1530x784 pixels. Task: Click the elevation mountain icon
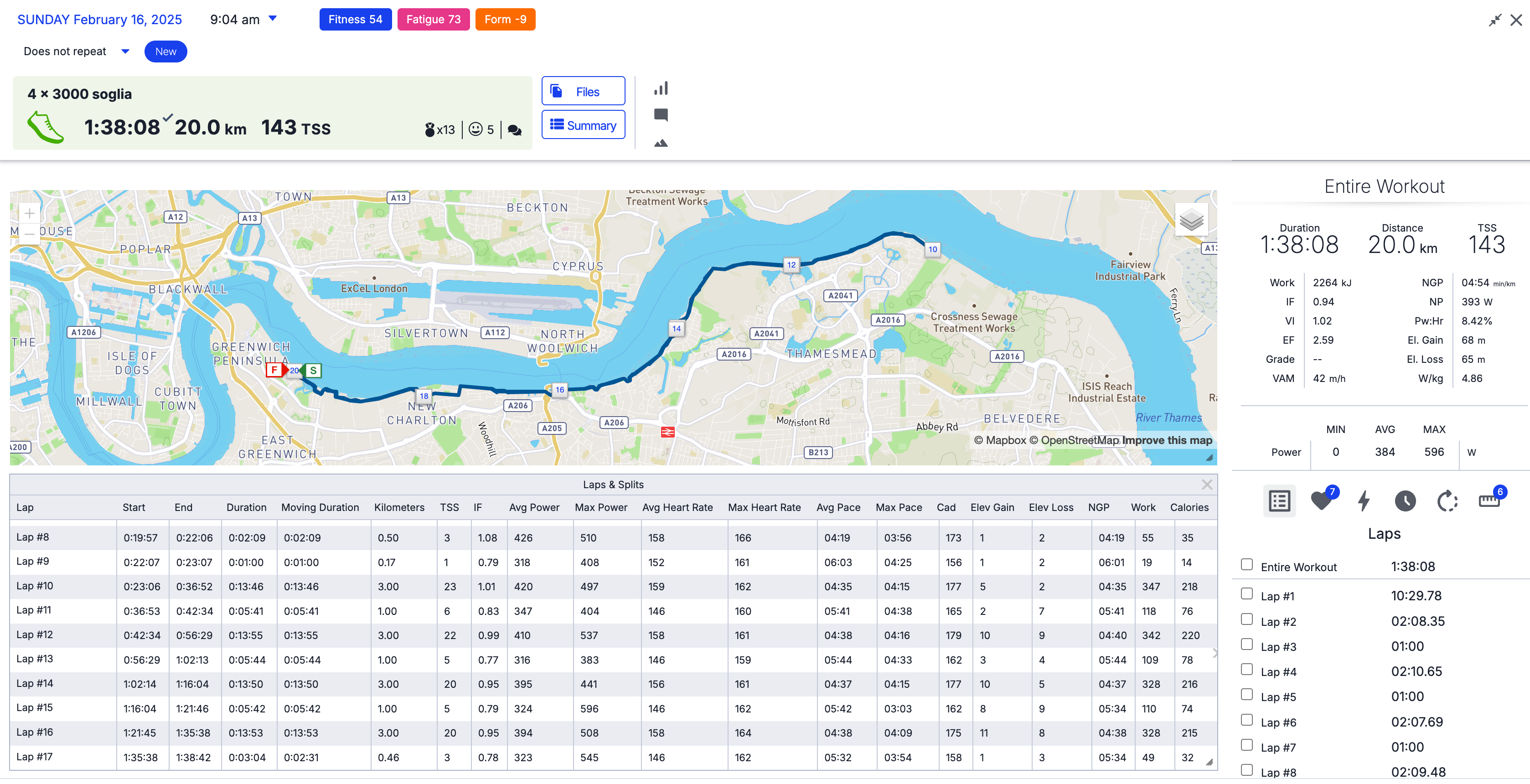(x=661, y=143)
